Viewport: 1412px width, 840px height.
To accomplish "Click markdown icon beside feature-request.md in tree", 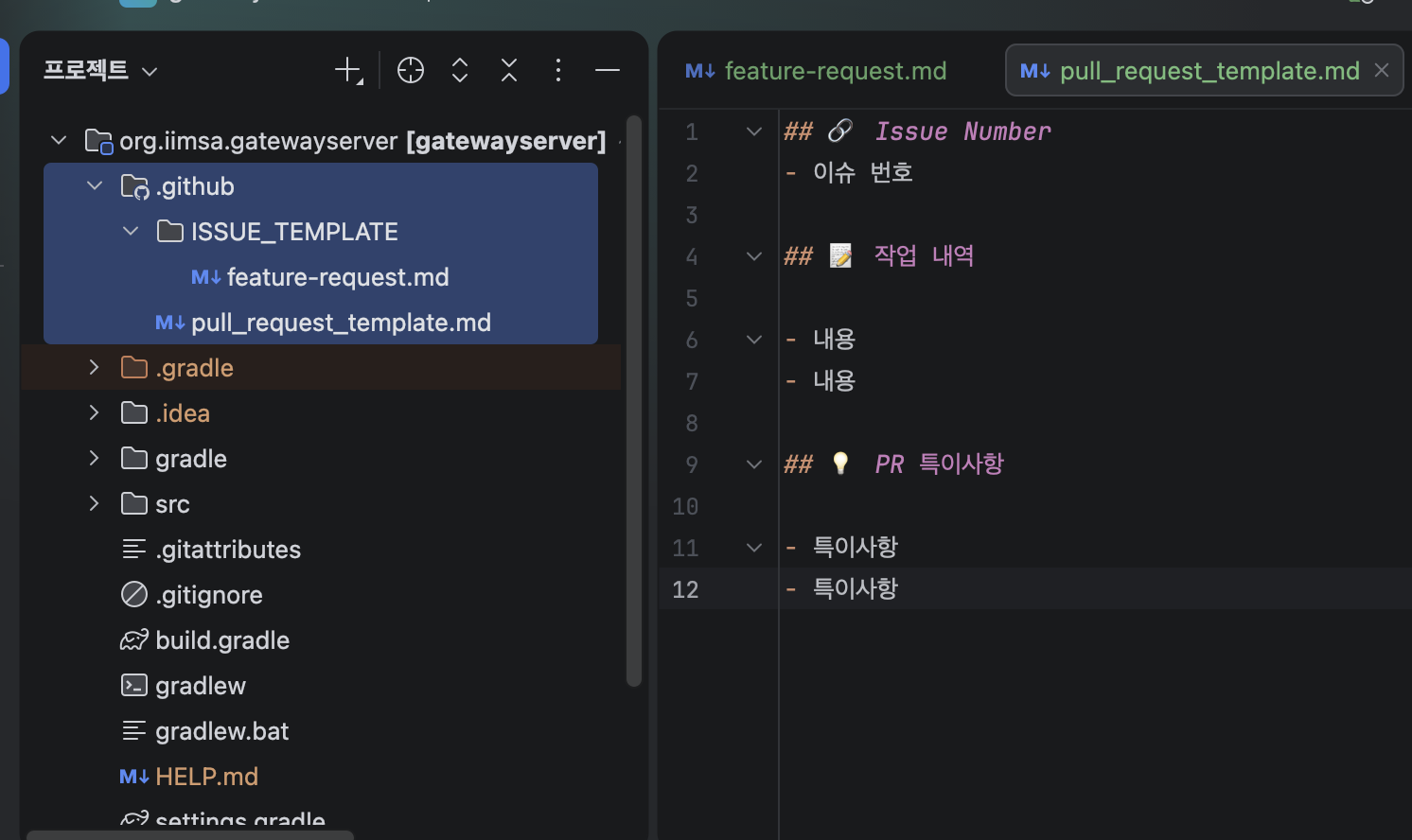I will [x=206, y=277].
